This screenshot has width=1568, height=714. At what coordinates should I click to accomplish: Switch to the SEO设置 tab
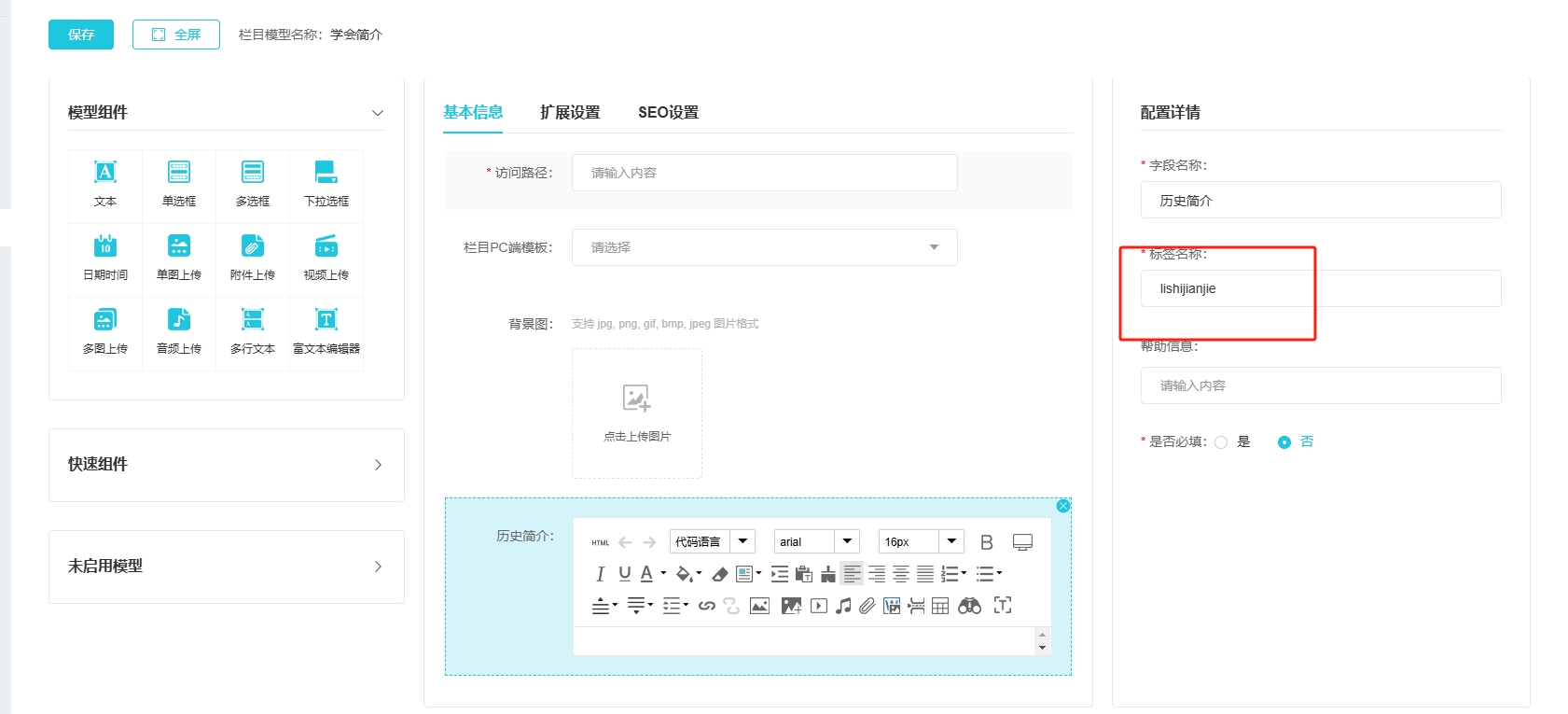click(x=668, y=112)
